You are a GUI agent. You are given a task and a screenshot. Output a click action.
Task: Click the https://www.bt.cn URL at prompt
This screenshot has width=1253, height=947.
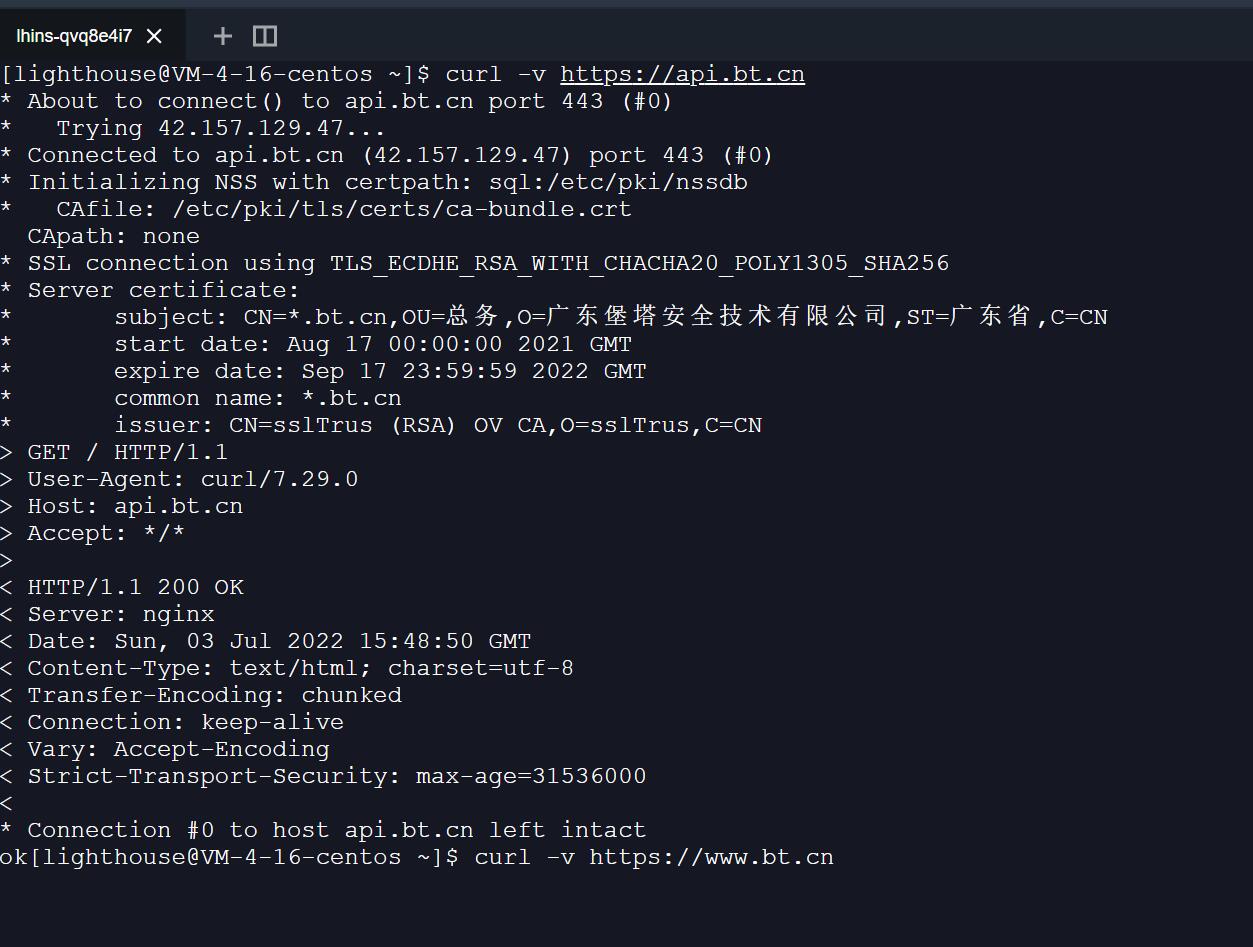click(x=711, y=857)
